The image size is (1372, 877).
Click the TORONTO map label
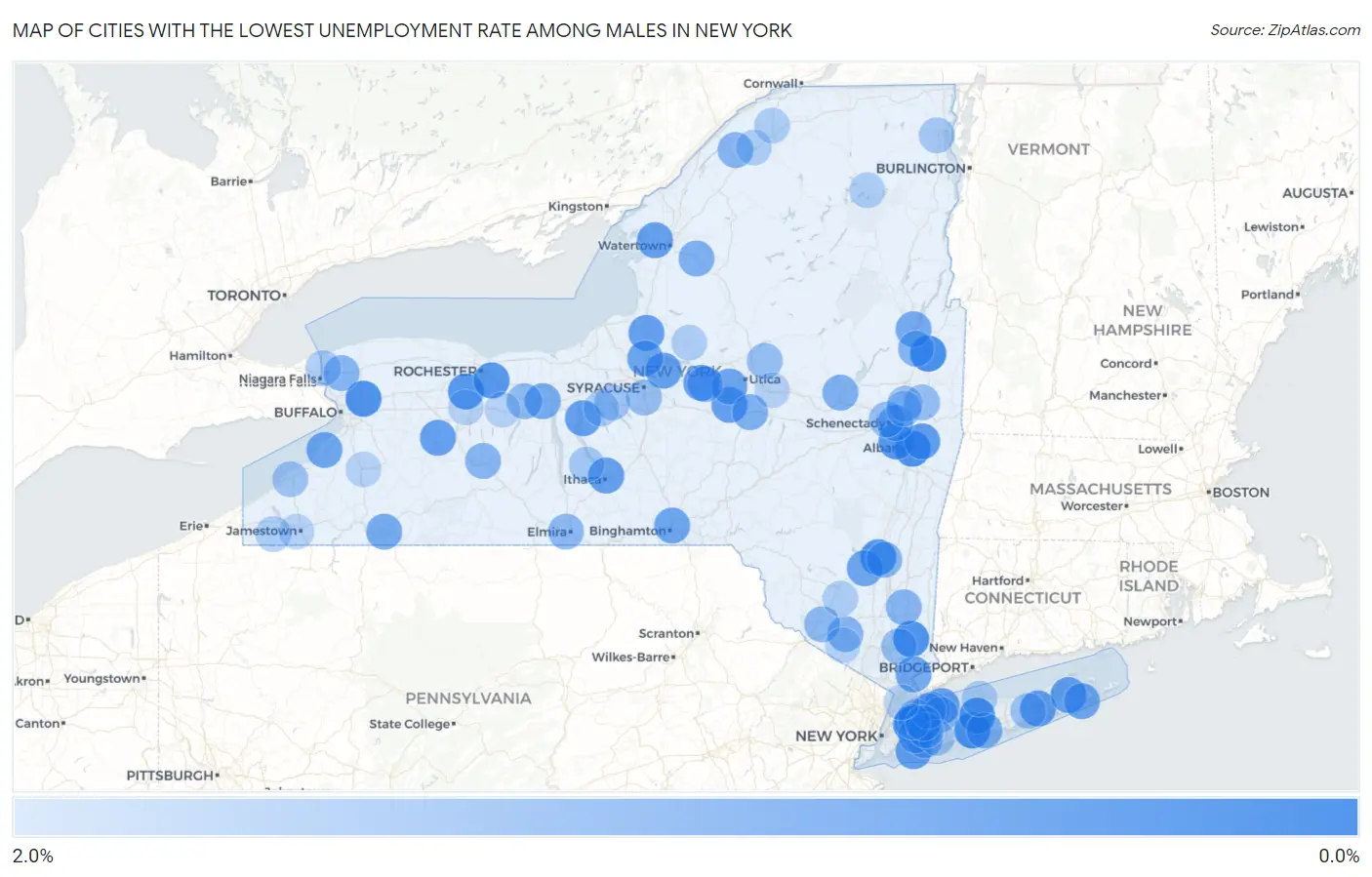tap(244, 296)
